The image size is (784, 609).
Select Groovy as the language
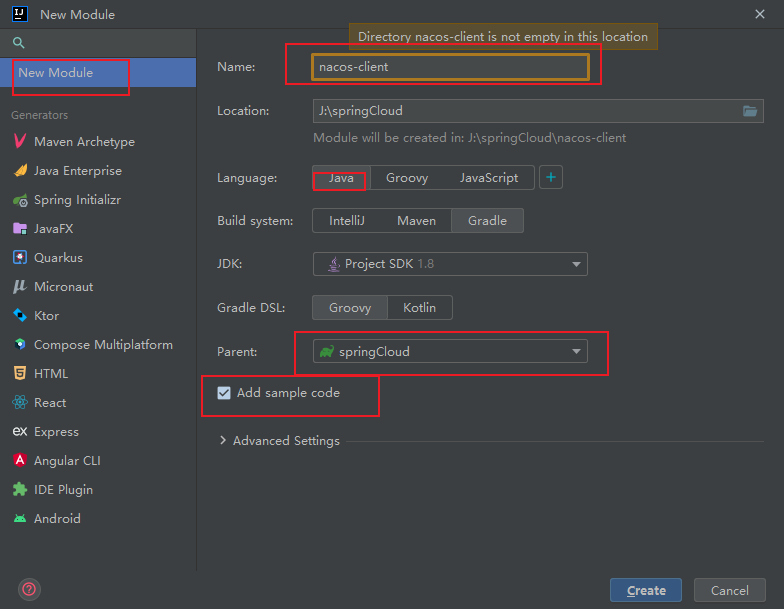(x=407, y=178)
